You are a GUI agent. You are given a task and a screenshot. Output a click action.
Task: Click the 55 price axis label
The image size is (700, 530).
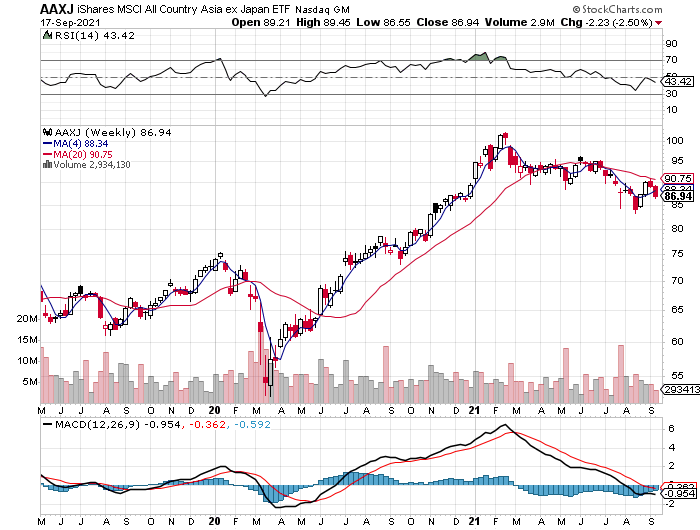[677, 376]
